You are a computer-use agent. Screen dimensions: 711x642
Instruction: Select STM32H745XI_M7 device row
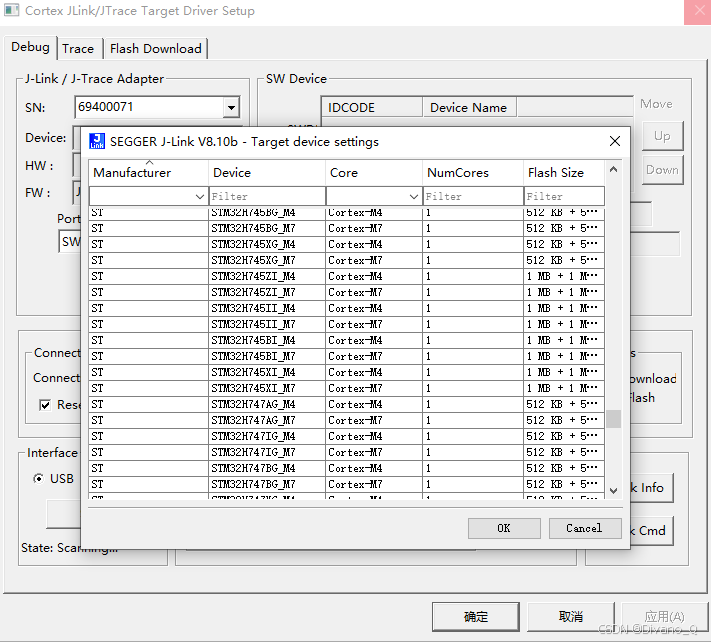346,389
